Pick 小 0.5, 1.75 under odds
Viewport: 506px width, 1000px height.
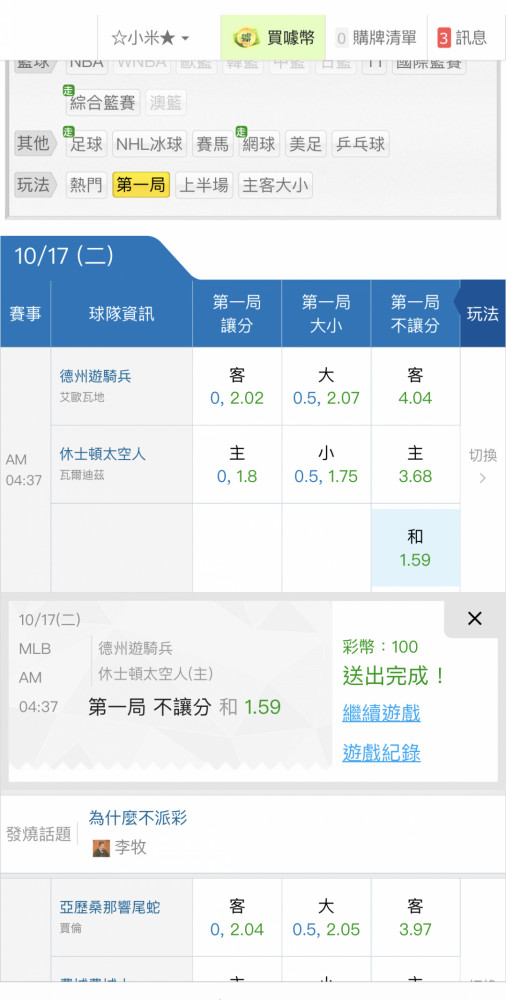pos(326,465)
